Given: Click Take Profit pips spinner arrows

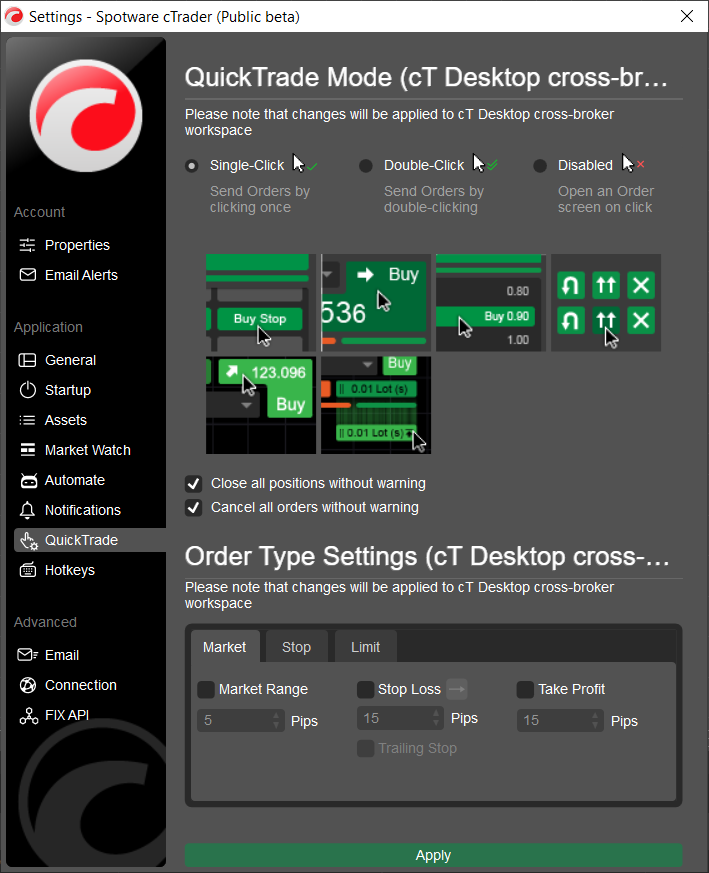Looking at the screenshot, I should tap(595, 720).
